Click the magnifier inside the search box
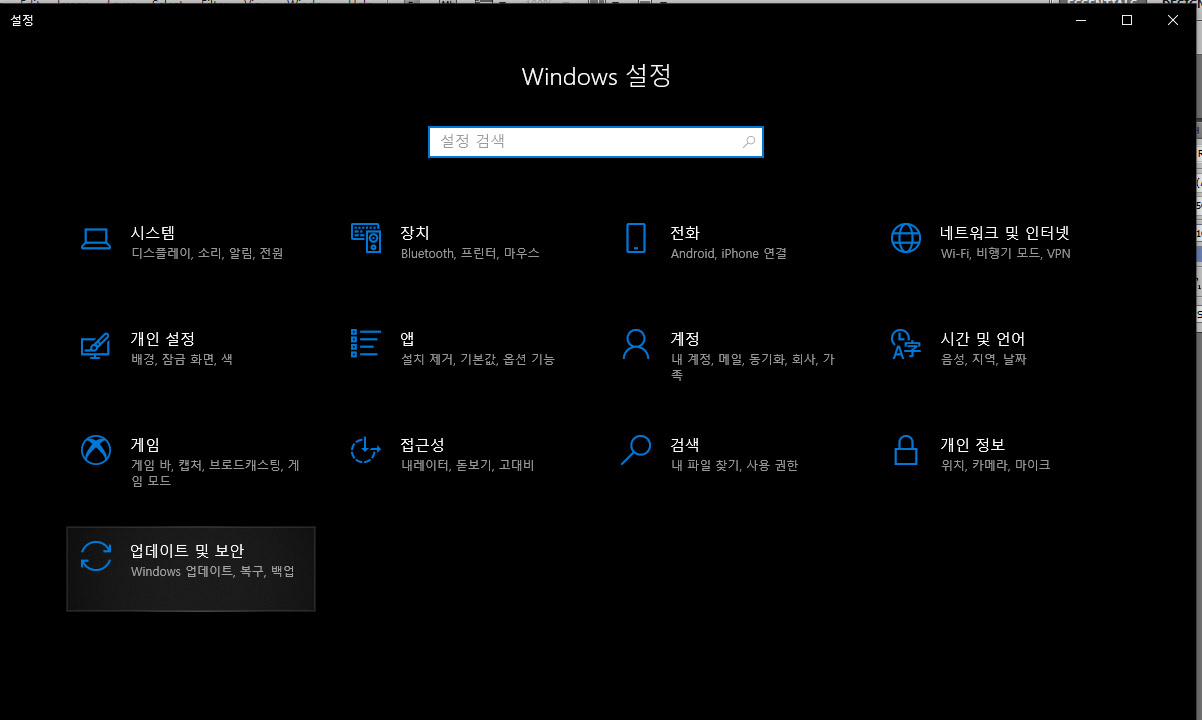Screen dimensions: 1202x720 (749, 142)
